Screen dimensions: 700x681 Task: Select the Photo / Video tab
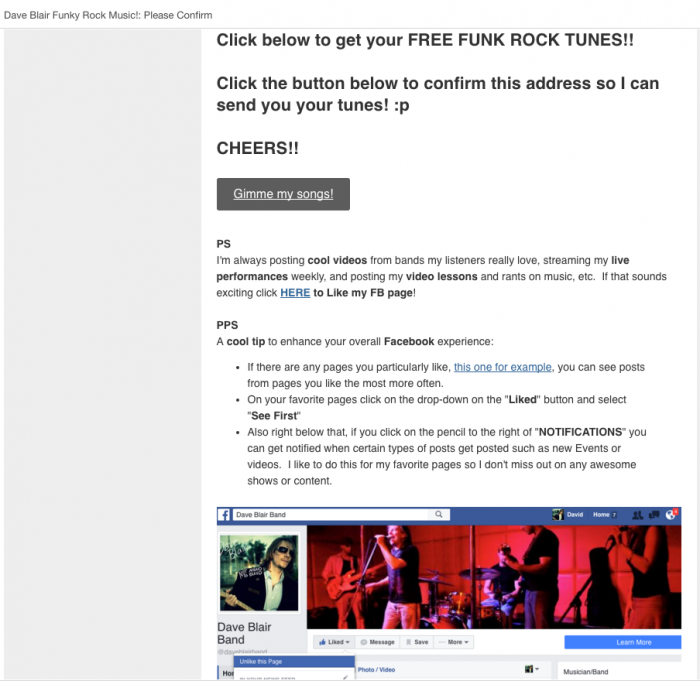pos(376,670)
